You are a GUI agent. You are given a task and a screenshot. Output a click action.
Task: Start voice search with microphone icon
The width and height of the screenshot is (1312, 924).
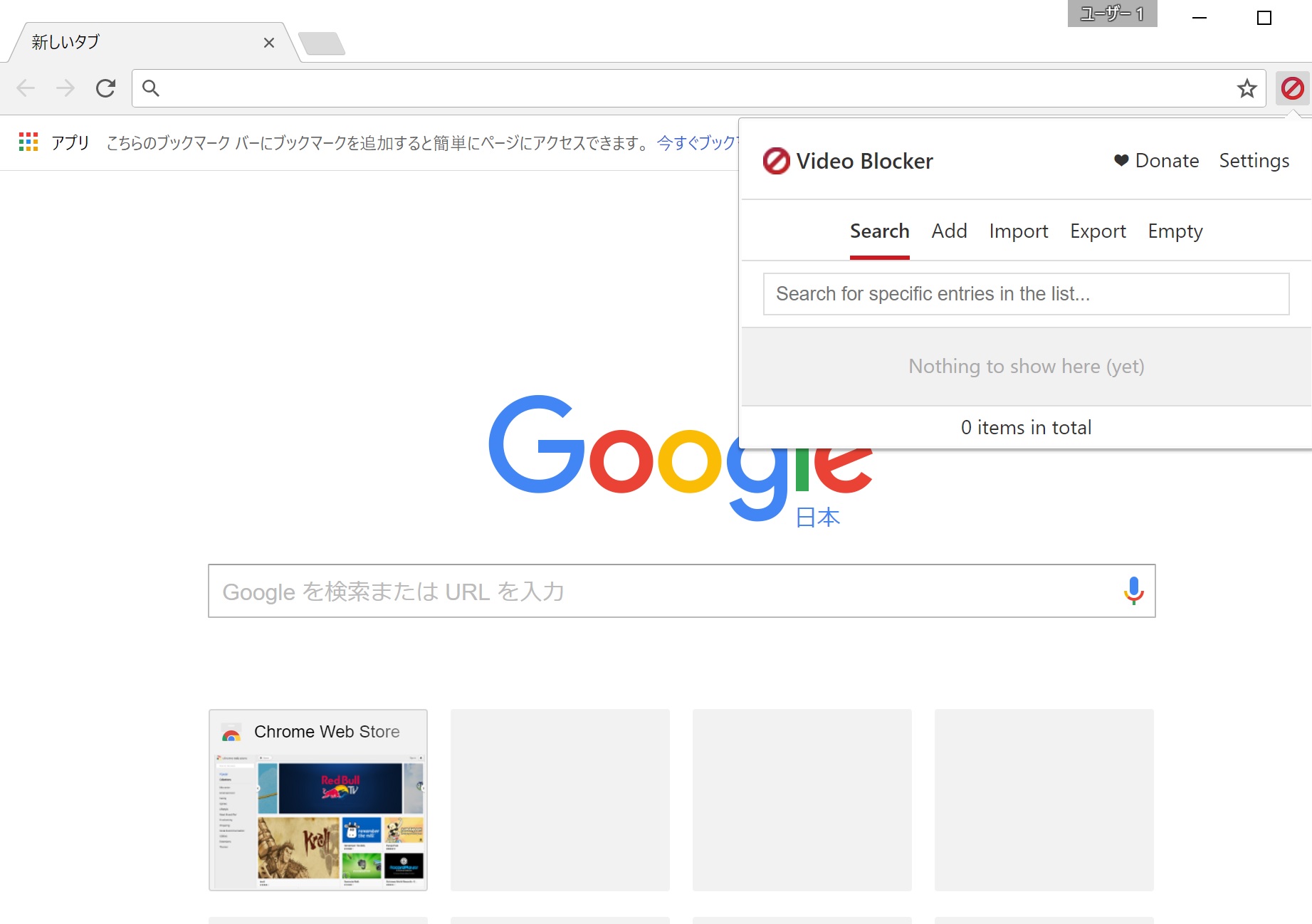click(1133, 591)
